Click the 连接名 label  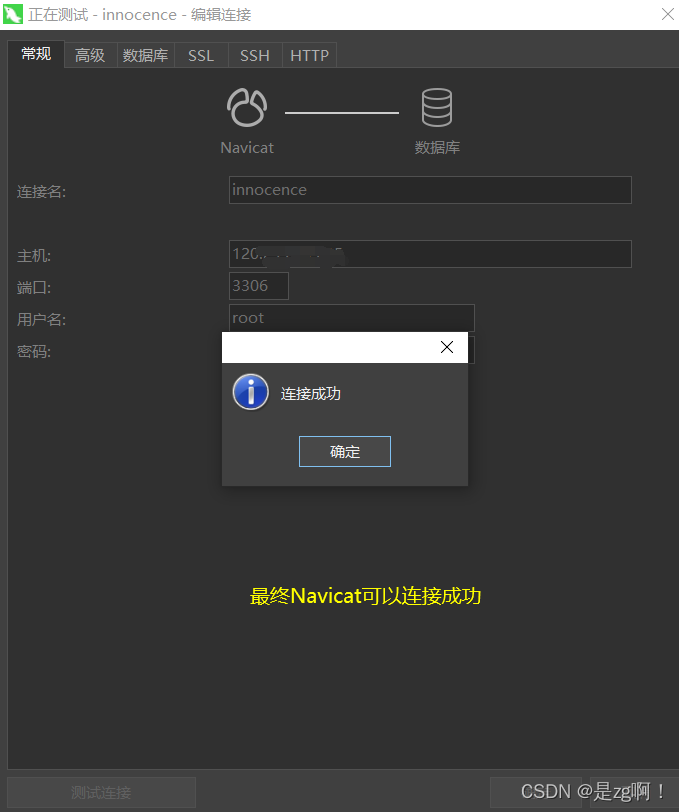pos(41,192)
